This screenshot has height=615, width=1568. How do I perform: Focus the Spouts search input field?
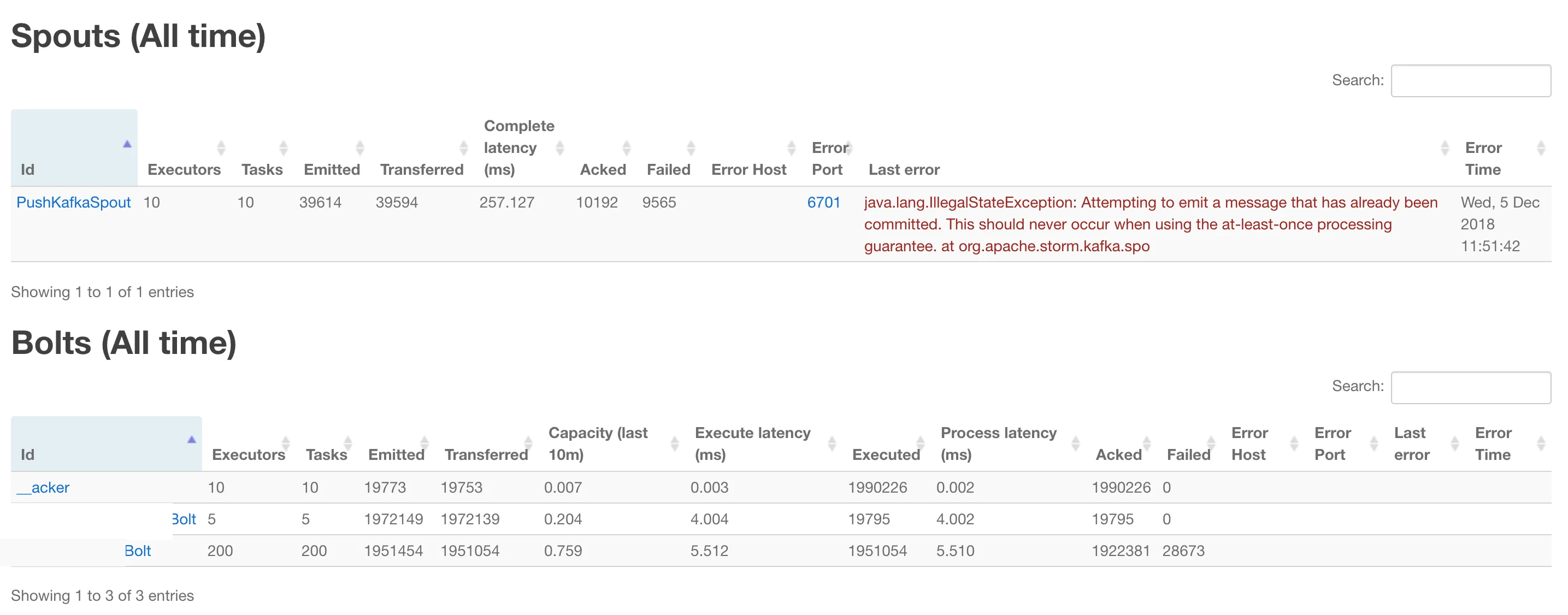pyautogui.click(x=1470, y=81)
